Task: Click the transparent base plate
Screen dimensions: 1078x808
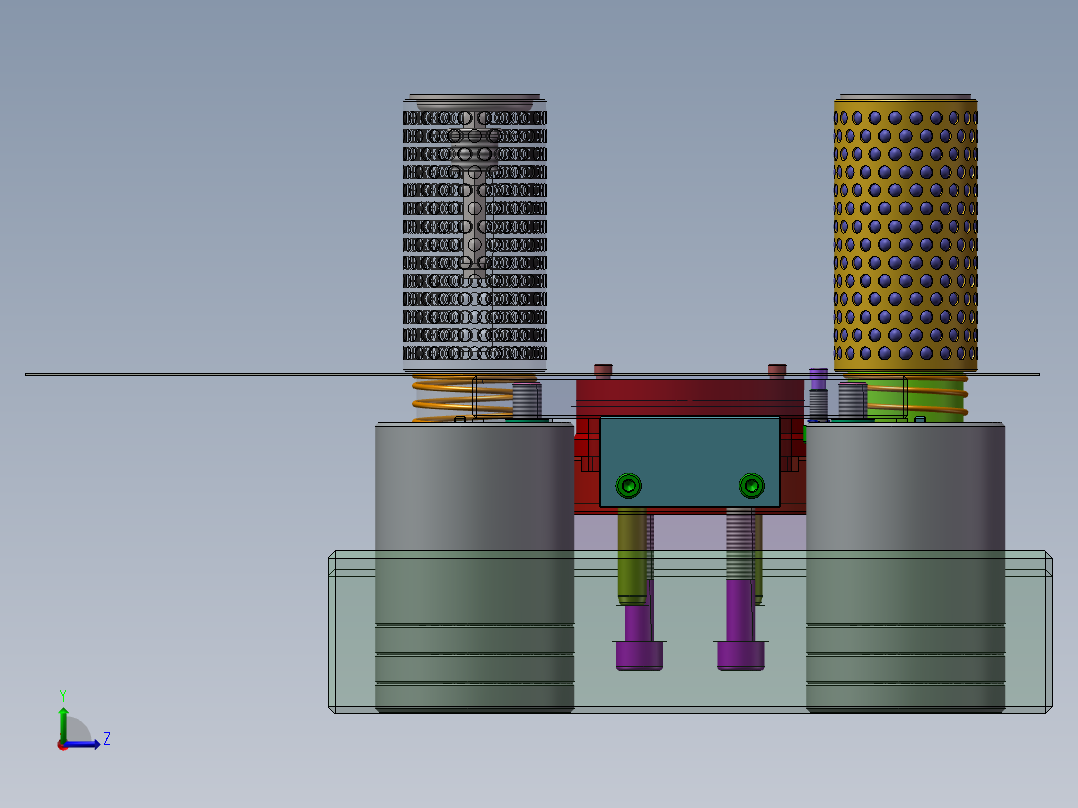Action: [x=690, y=632]
